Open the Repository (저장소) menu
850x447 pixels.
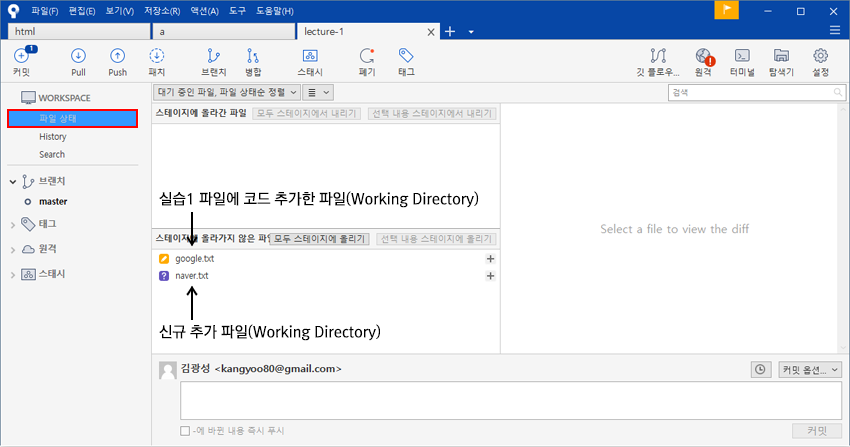[x=162, y=11]
